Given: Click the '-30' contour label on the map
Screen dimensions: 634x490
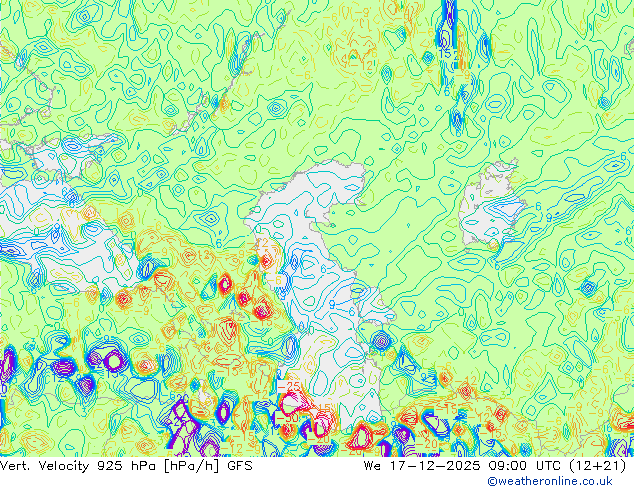Looking at the screenshot, I should pyautogui.click(x=286, y=418).
